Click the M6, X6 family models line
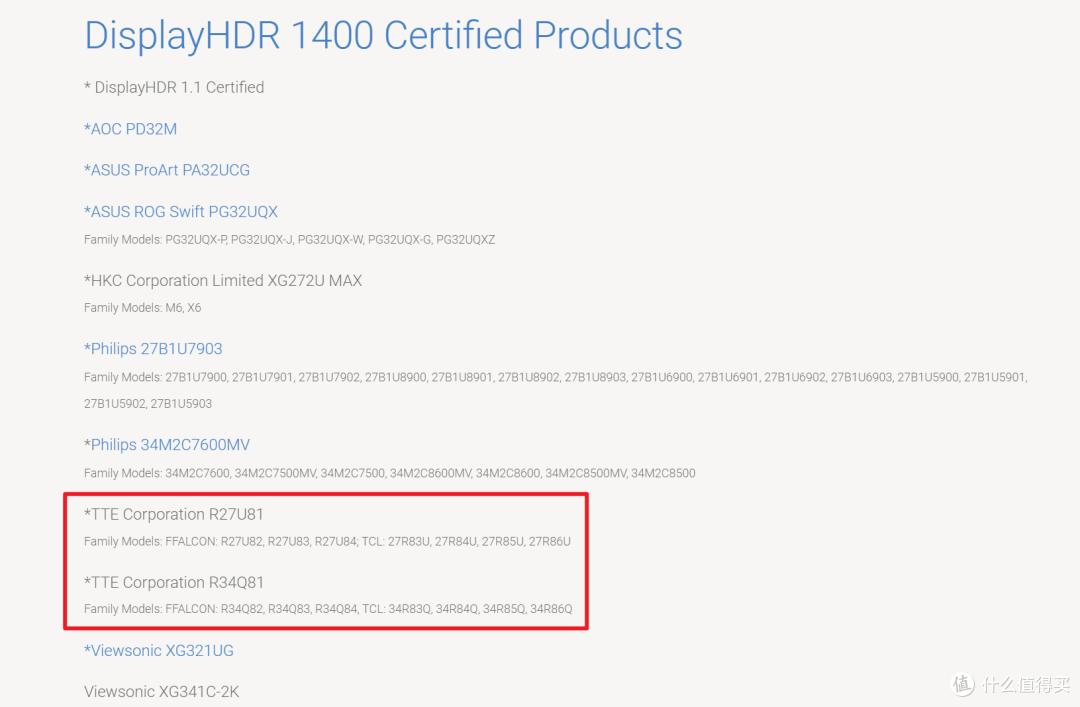Screen dimensions: 1080x707 coord(142,308)
